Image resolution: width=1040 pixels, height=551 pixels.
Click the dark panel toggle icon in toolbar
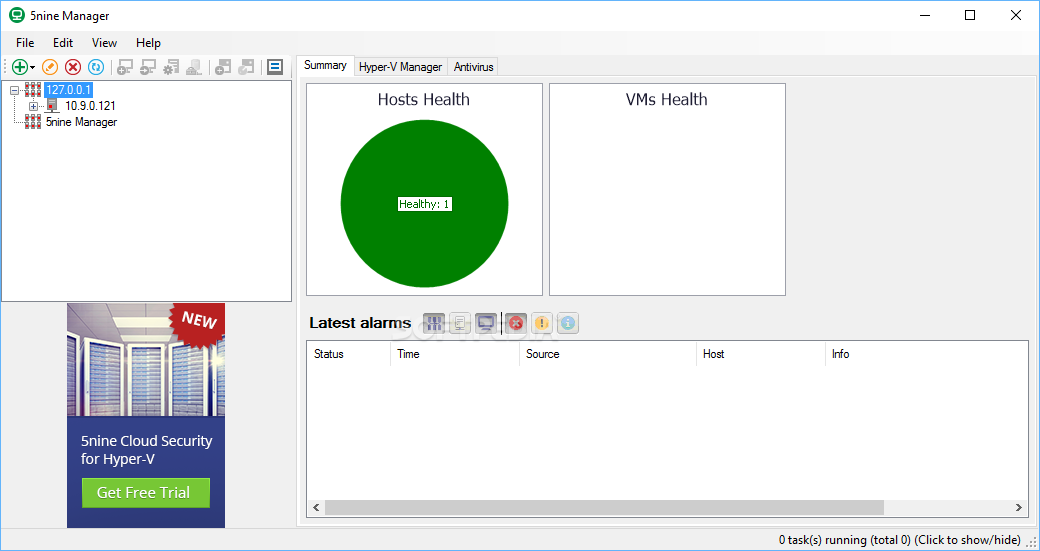coord(275,67)
